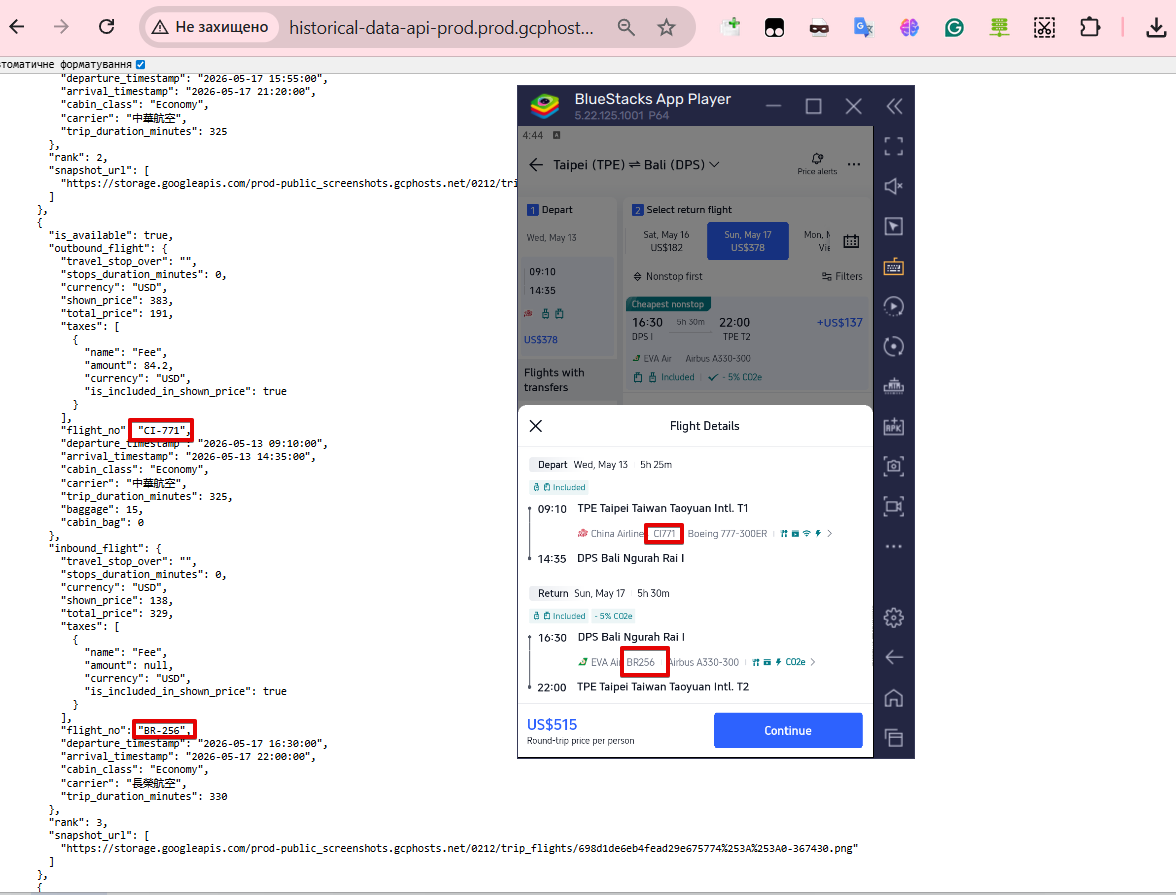The width and height of the screenshot is (1176, 895).
Task: Open Chrome downloads icon
Action: pos(1156,28)
